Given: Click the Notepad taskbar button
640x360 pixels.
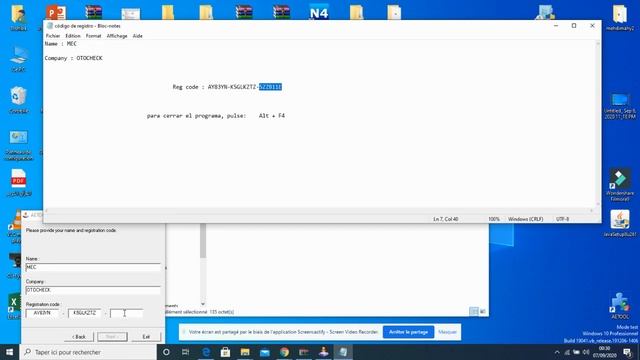Looking at the screenshot, I should [x=343, y=352].
